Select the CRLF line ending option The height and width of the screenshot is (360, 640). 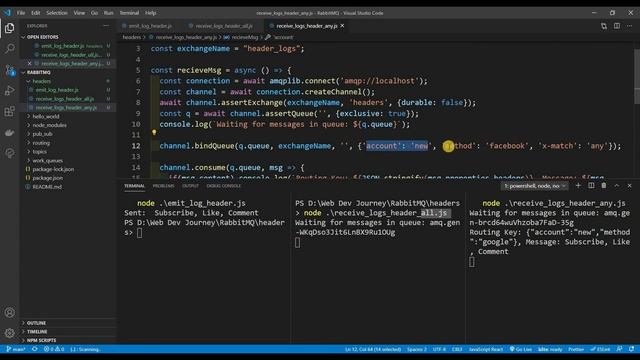click(x=457, y=349)
